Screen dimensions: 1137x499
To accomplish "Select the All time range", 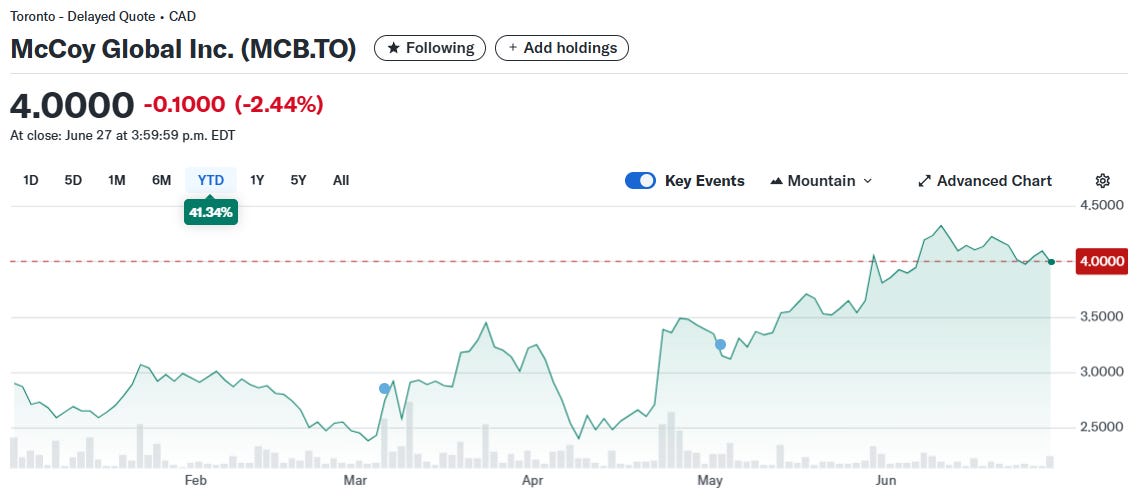I will pos(341,180).
